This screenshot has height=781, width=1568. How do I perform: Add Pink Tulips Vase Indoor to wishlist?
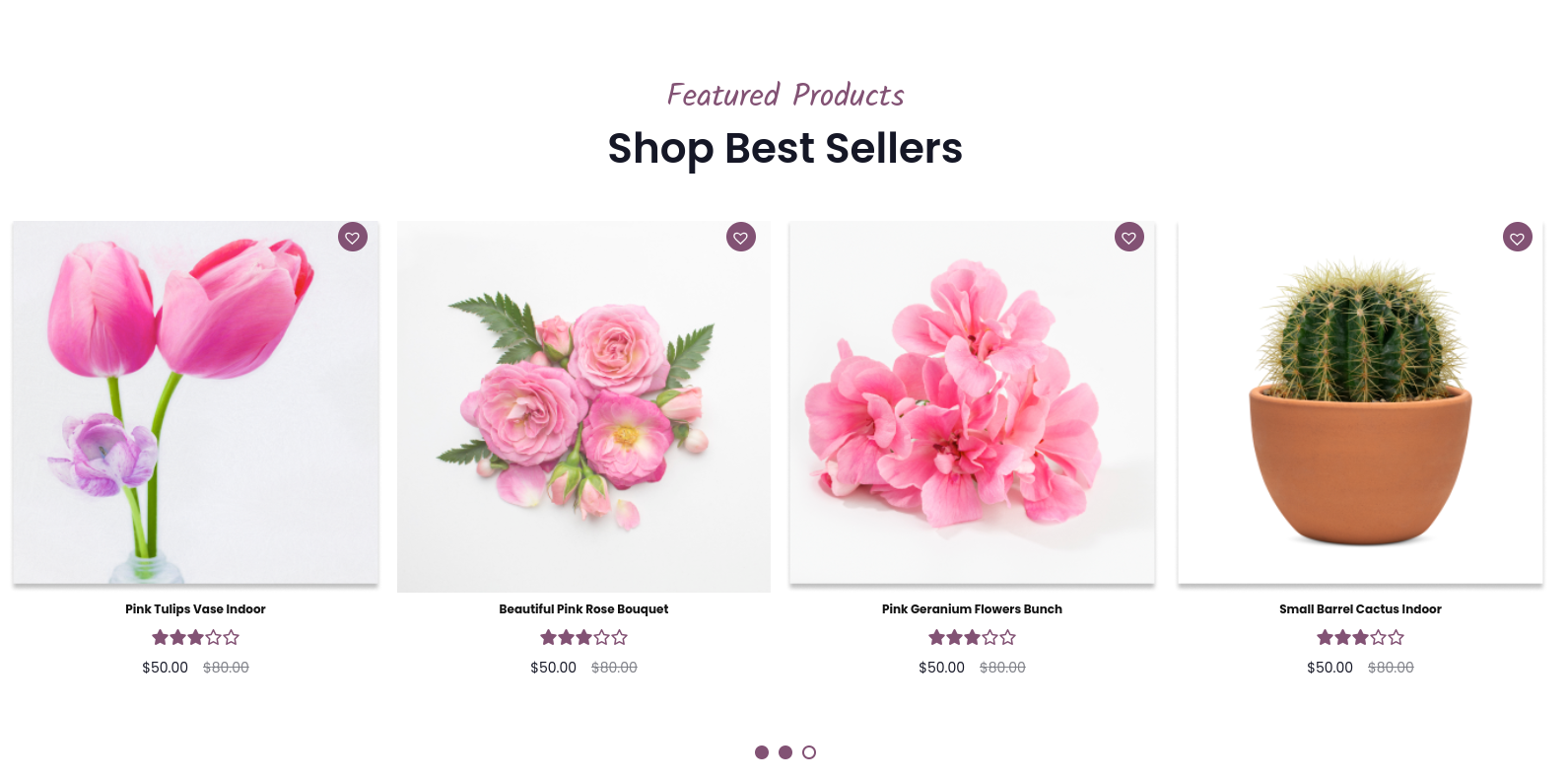tap(353, 237)
